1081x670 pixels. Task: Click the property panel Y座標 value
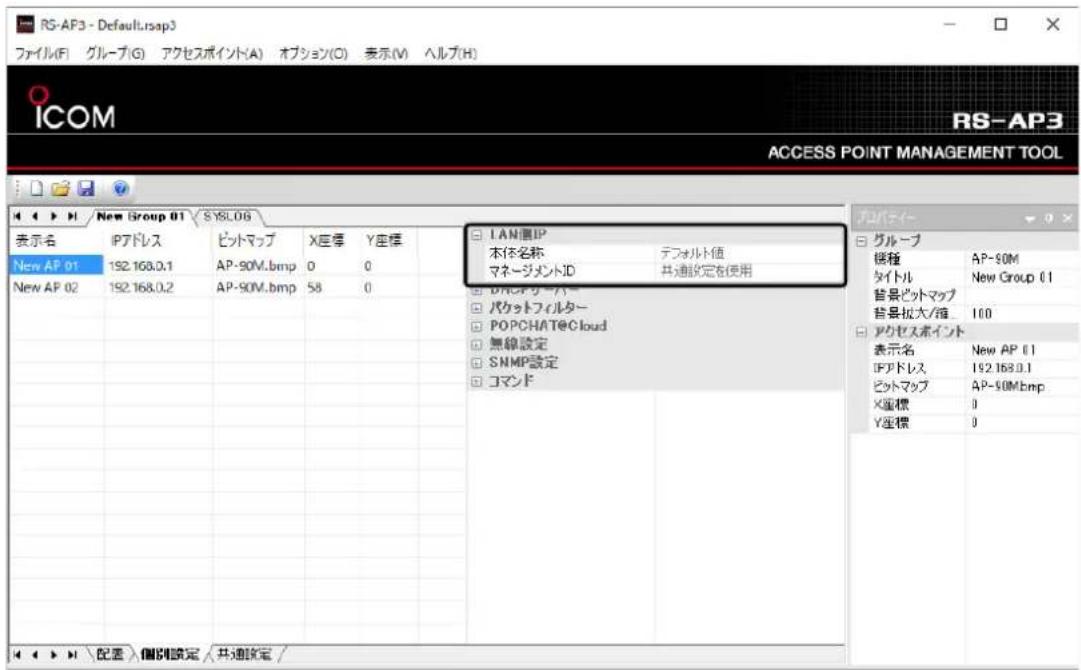pyautogui.click(x=1023, y=423)
